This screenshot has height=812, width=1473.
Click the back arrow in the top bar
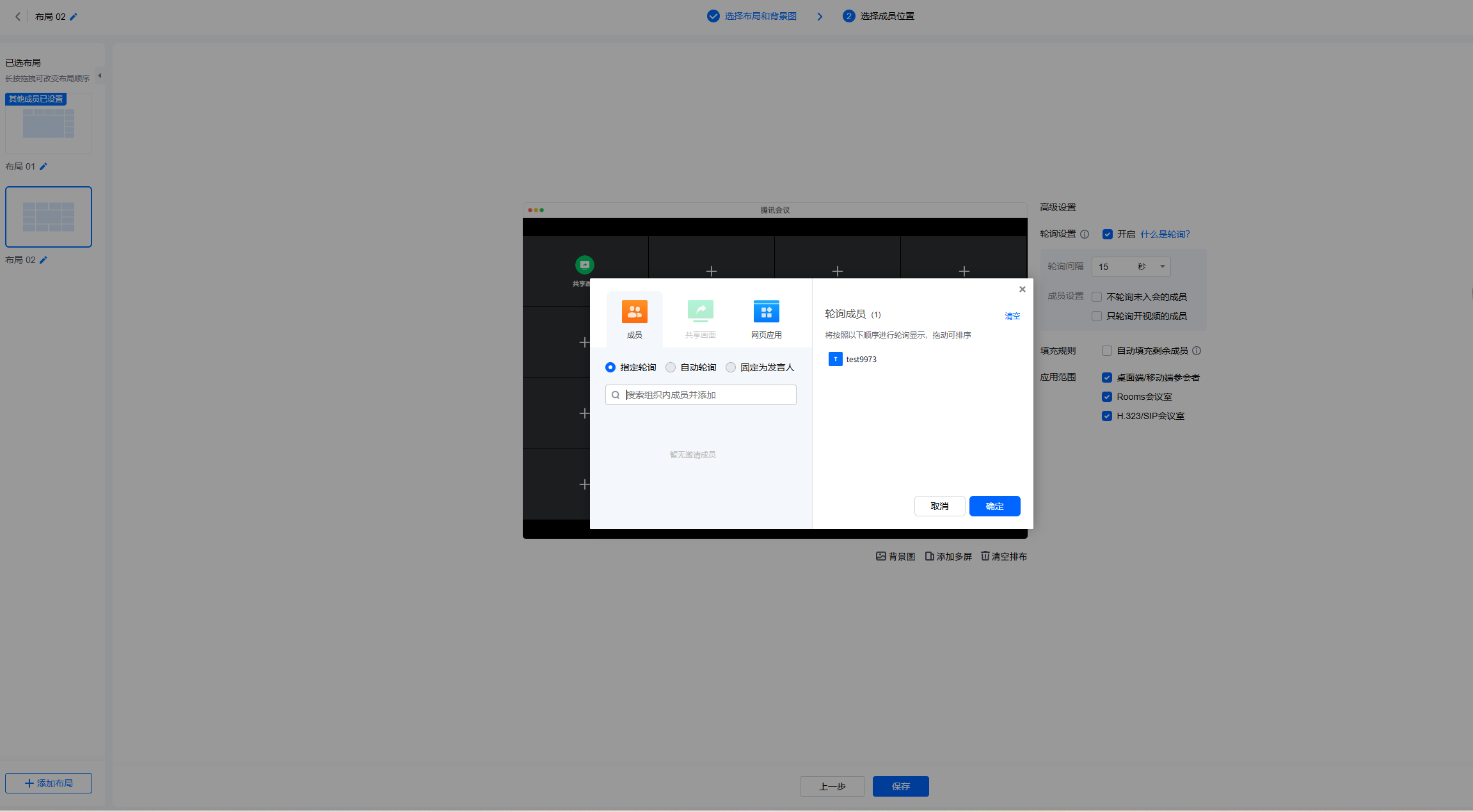click(x=18, y=17)
